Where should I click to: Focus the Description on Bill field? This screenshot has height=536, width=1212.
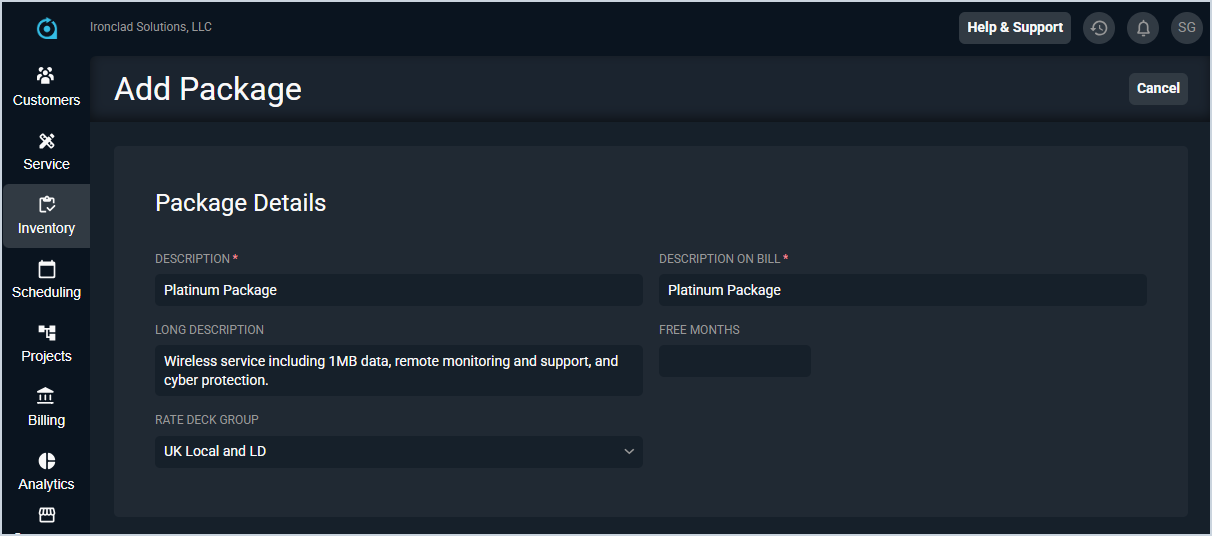[903, 290]
